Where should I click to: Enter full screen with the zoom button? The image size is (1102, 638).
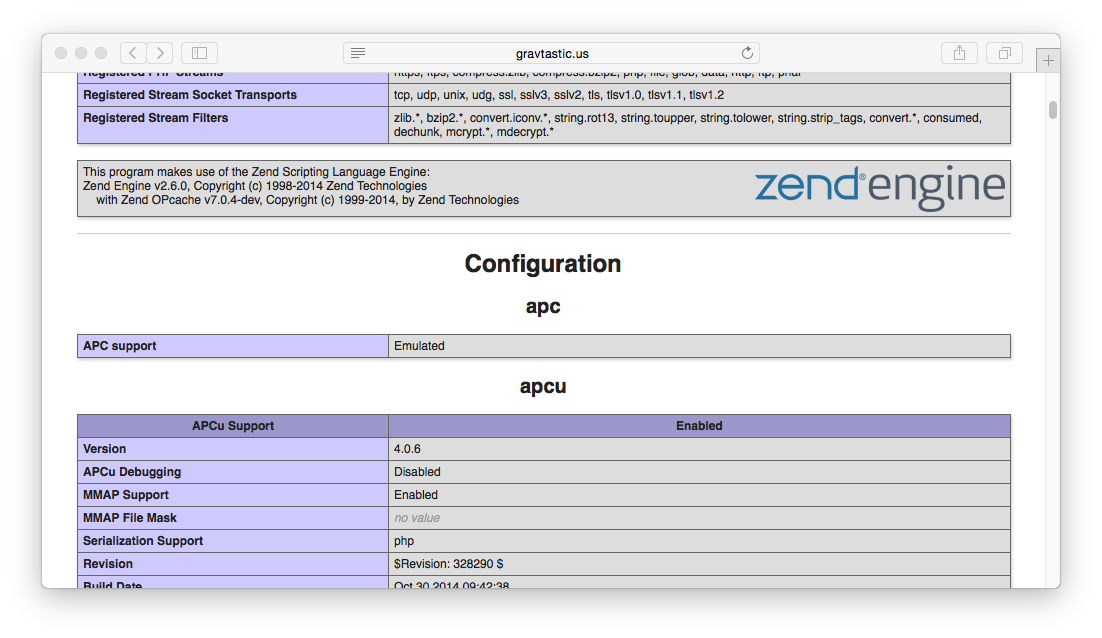point(101,53)
